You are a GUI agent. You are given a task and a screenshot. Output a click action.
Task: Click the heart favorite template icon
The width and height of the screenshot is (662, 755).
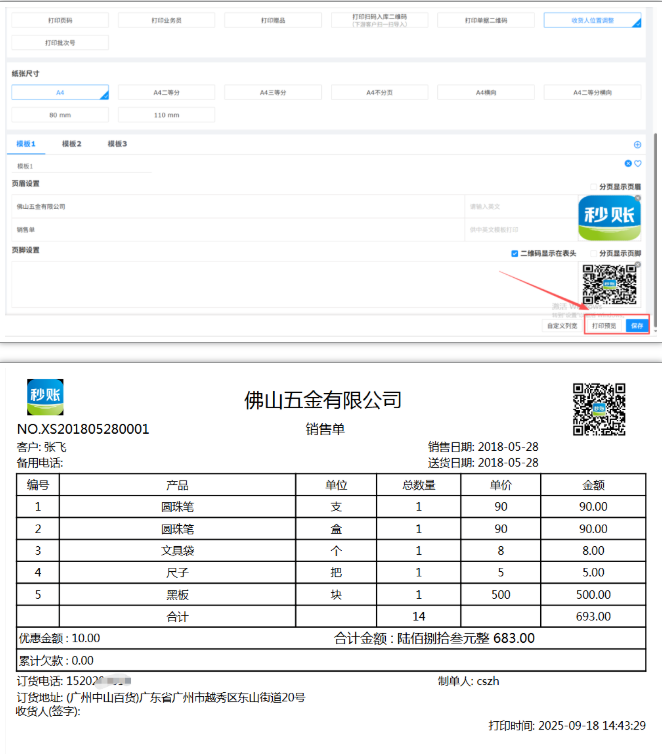[637, 164]
